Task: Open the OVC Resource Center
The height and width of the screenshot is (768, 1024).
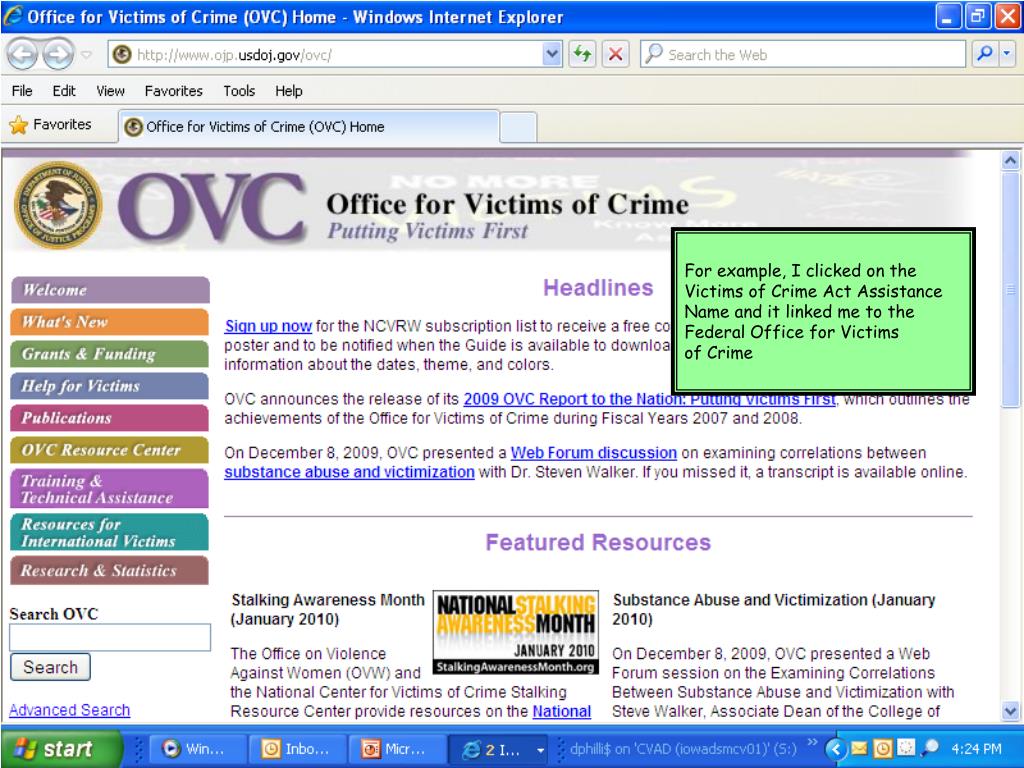Action: (x=110, y=449)
